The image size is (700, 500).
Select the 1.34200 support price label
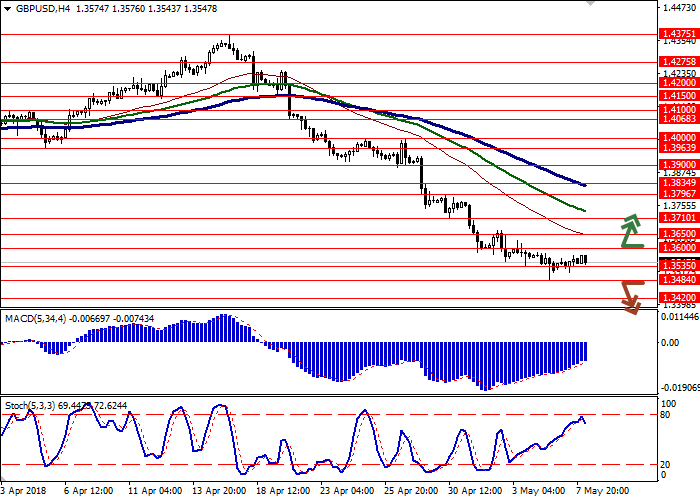point(676,297)
